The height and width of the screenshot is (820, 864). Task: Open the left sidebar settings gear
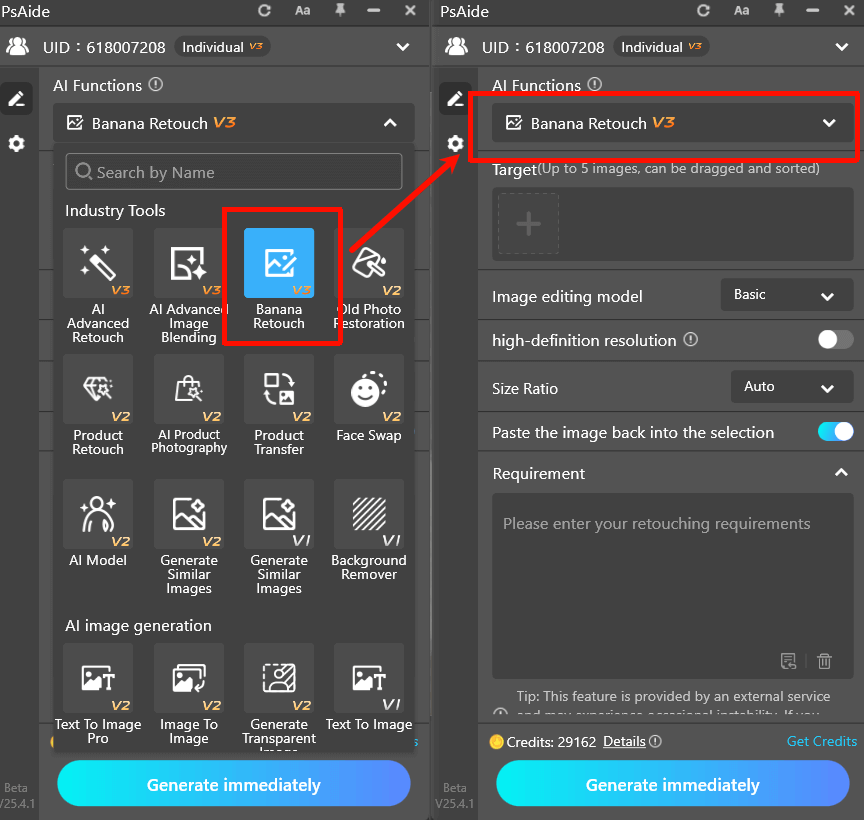click(x=15, y=144)
